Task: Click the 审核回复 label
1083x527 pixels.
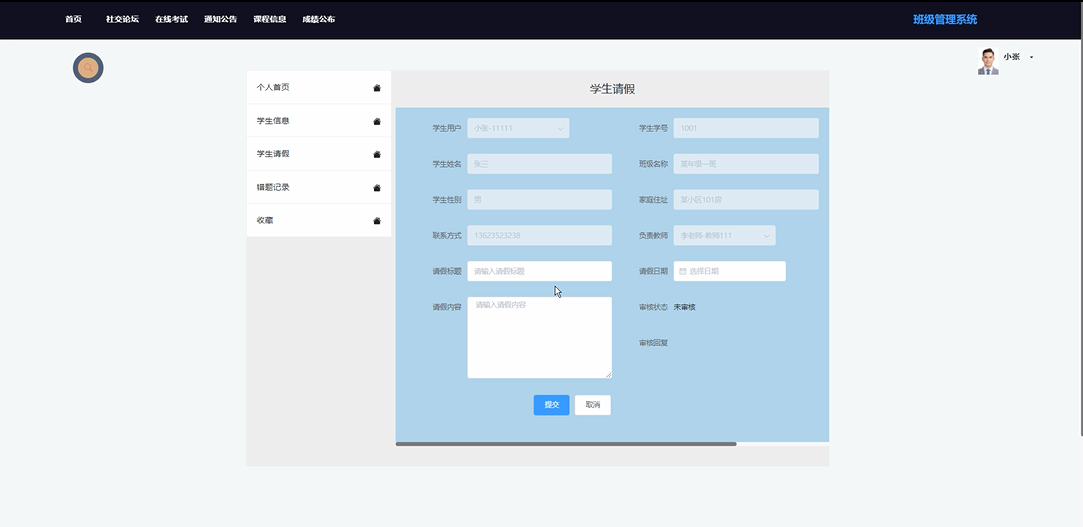Action: tap(653, 343)
